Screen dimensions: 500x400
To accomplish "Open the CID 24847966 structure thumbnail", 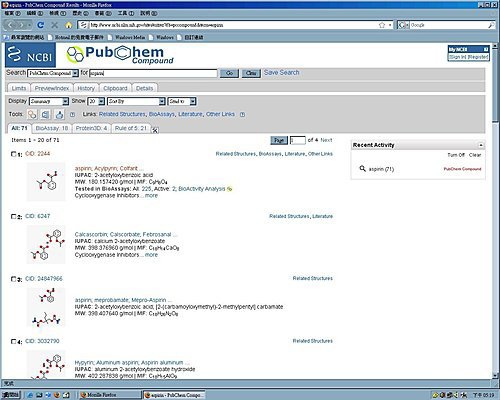I will tap(46, 307).
